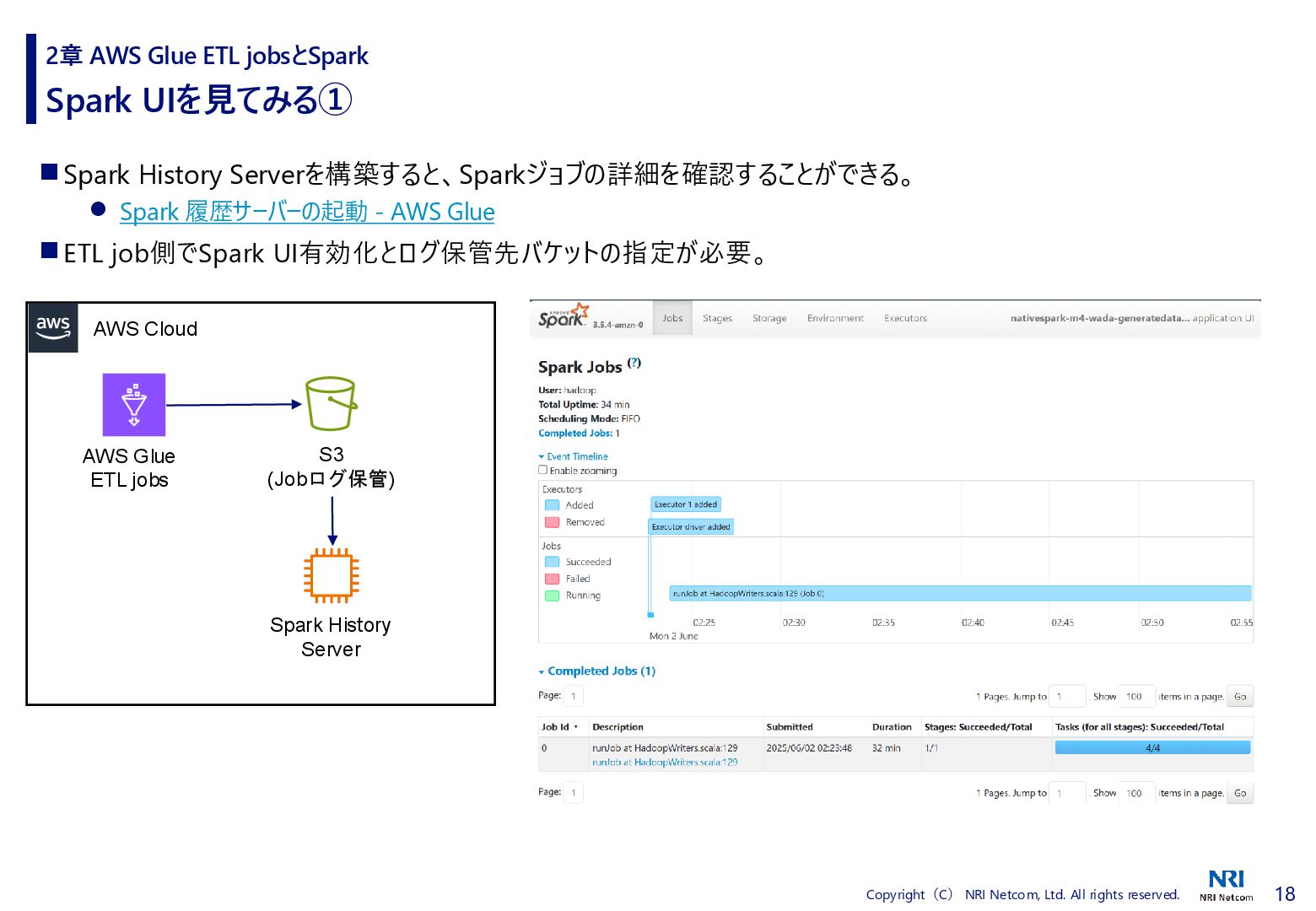1316x911 pixels.
Task: Click the Removed executor color swatch
Action: point(553,522)
